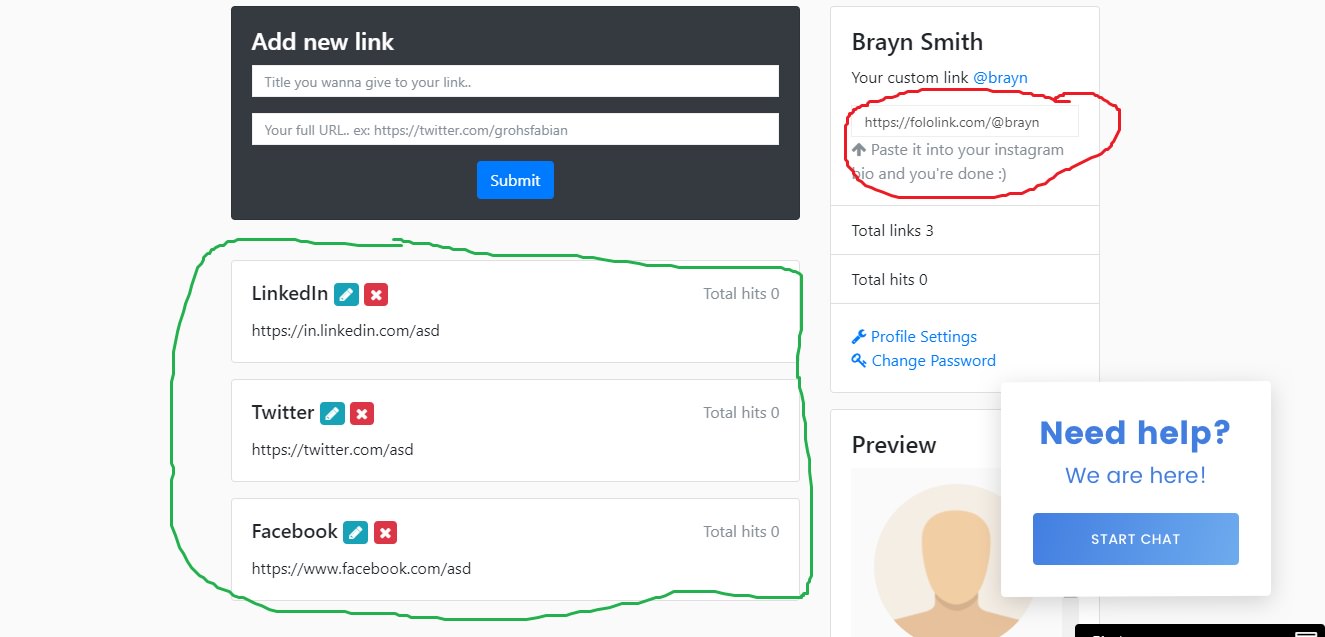Click the Brayn Smith profile name
Screen dimensions: 1325x637
pyautogui.click(x=917, y=42)
